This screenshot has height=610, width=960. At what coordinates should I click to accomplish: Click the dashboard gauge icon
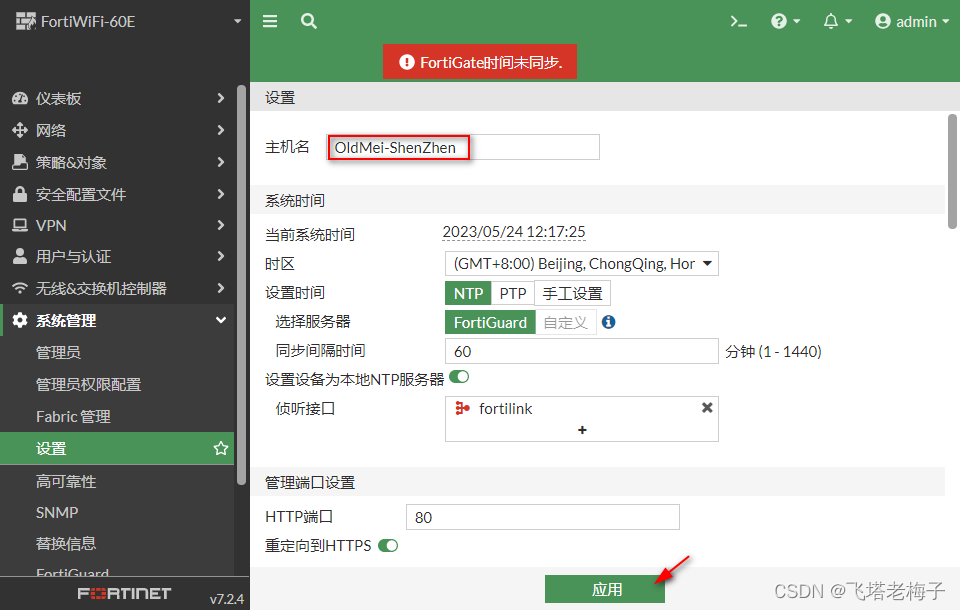pos(20,98)
